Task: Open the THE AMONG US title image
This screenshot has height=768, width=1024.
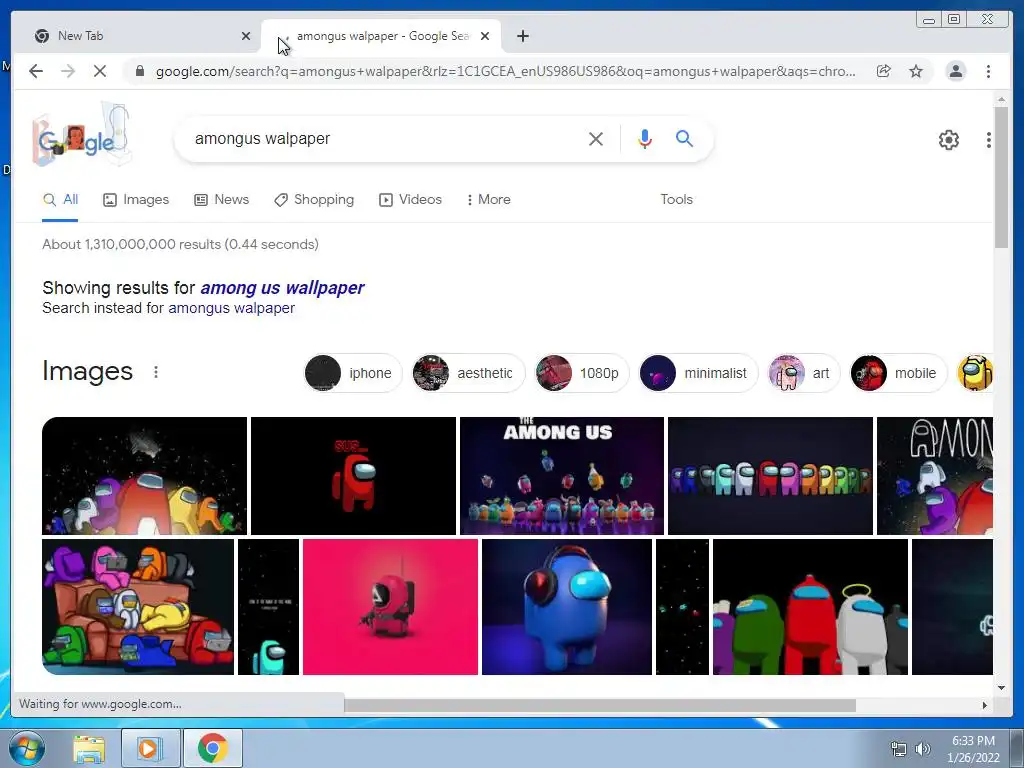Action: tap(562, 476)
